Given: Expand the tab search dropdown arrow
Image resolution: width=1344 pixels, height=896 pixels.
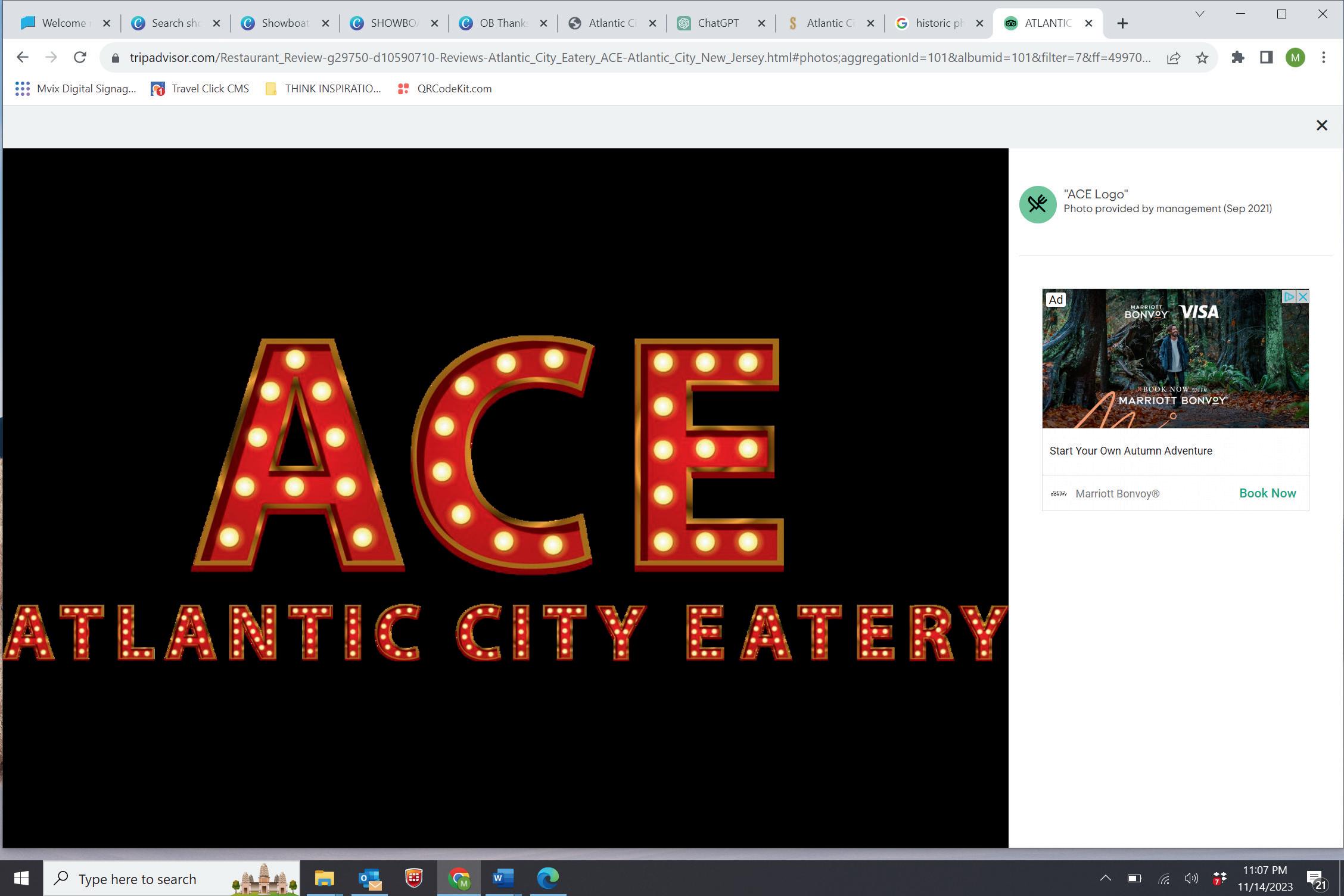Looking at the screenshot, I should [1199, 14].
